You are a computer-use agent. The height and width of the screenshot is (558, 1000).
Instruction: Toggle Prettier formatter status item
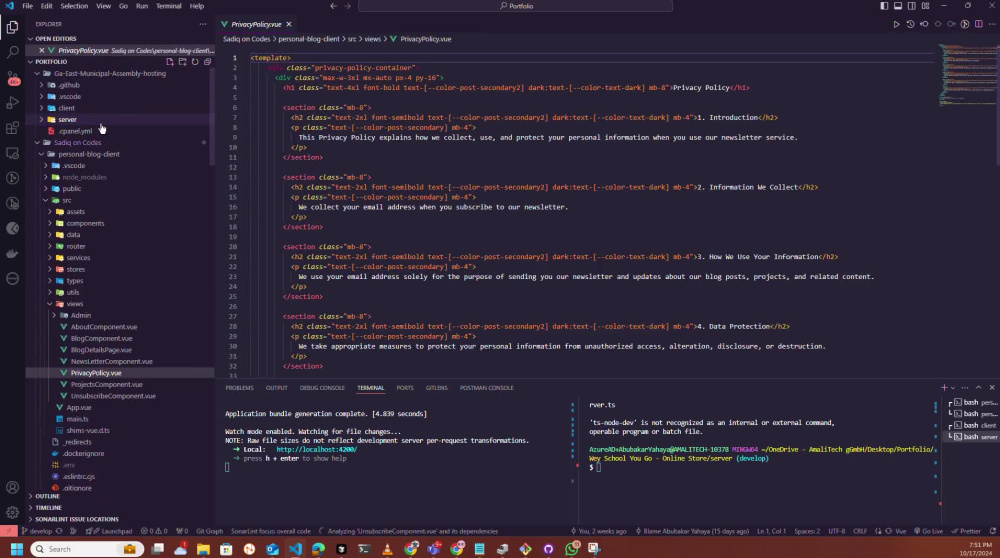pos(966,531)
